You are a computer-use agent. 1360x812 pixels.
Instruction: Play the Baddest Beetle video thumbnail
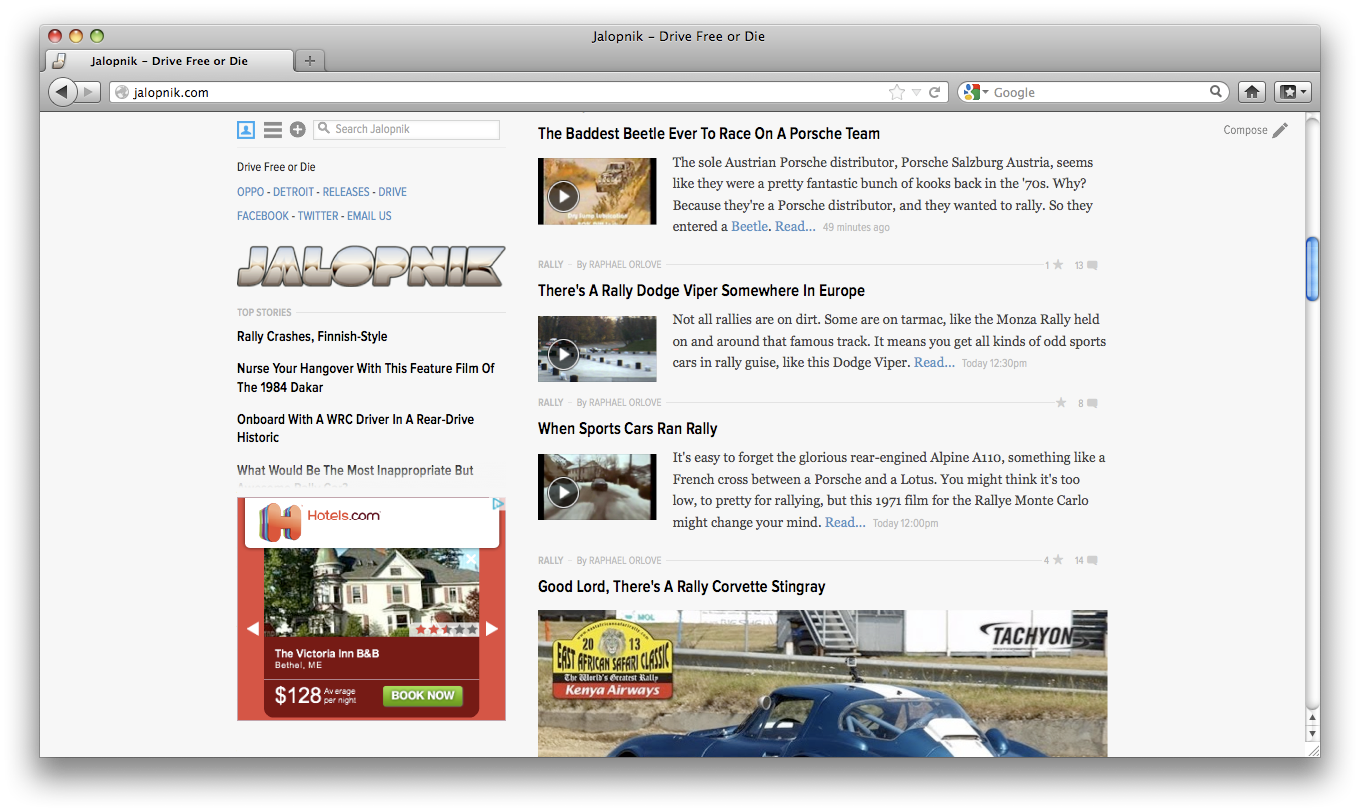point(597,191)
